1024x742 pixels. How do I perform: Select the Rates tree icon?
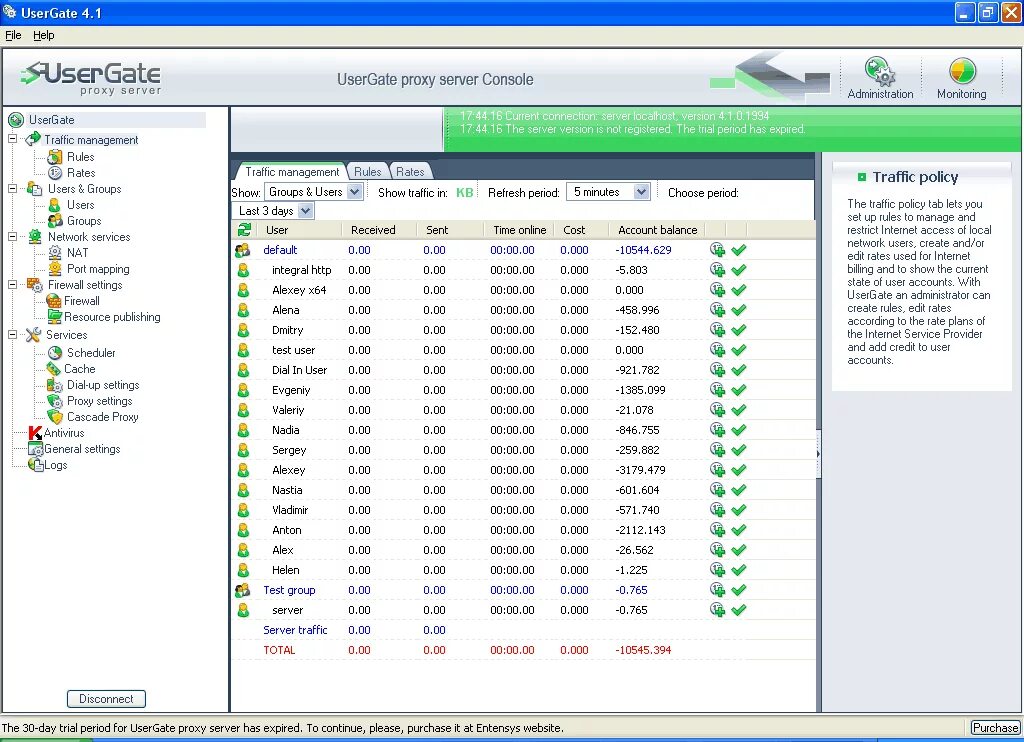(x=56, y=173)
